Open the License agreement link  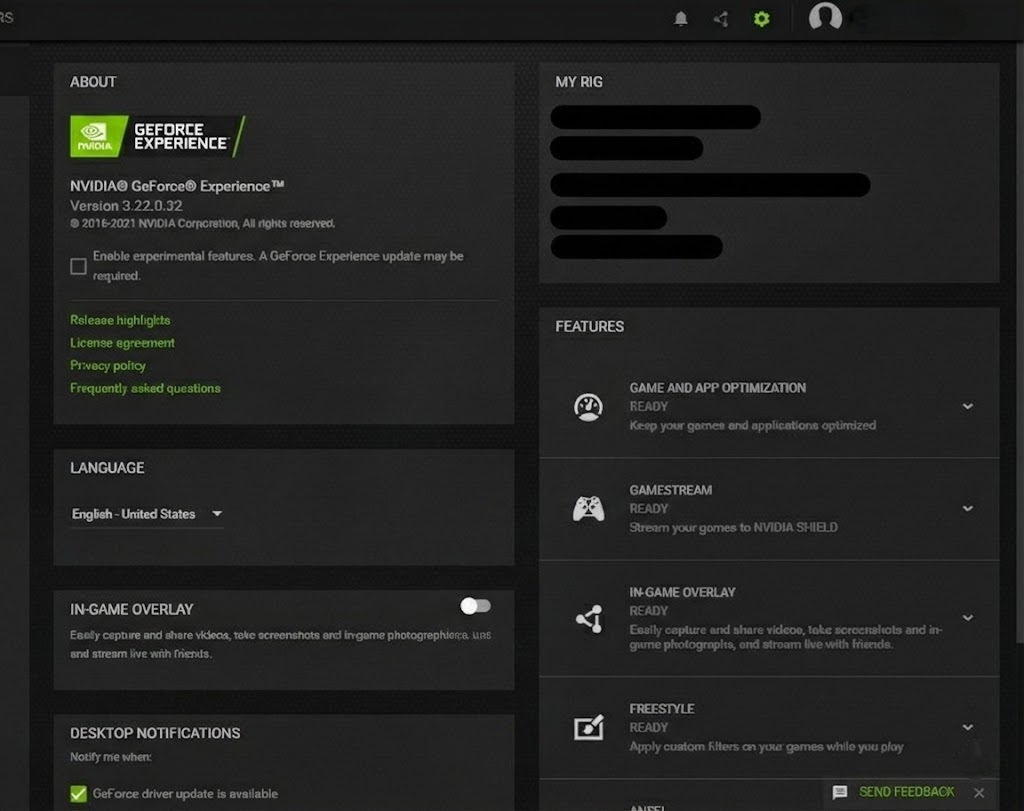tap(122, 343)
